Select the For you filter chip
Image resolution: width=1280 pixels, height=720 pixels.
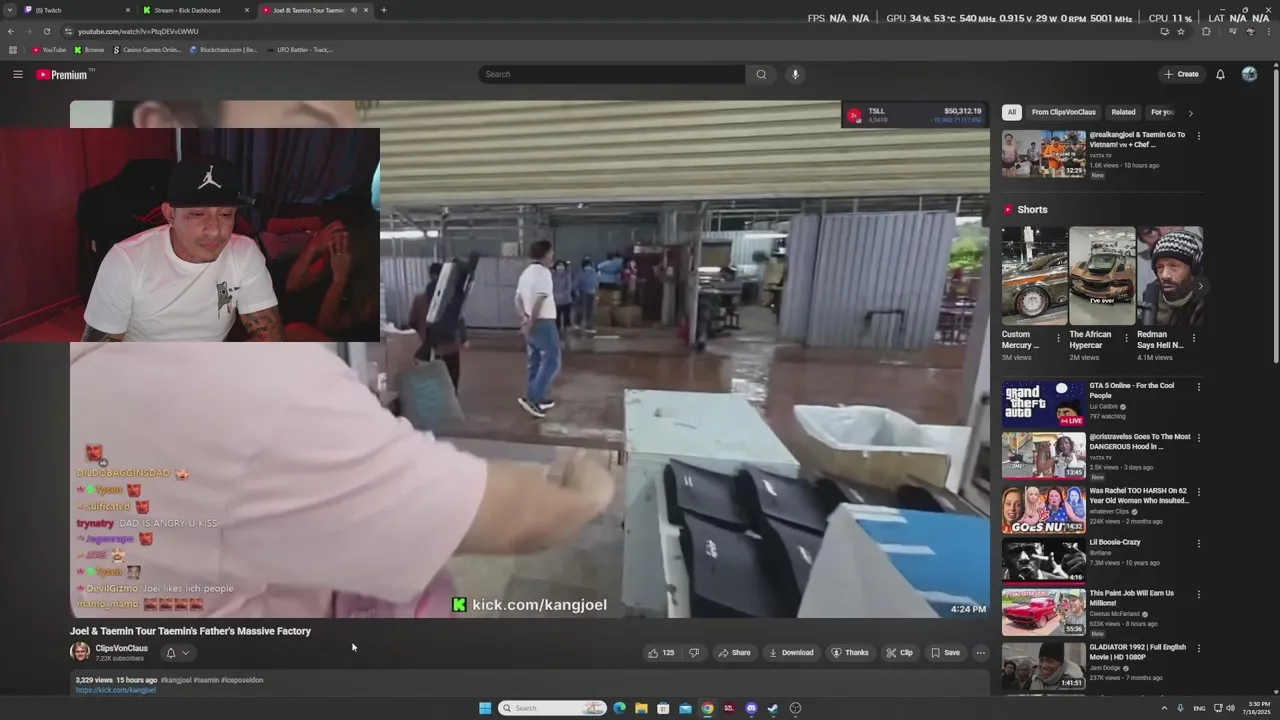tap(1162, 112)
